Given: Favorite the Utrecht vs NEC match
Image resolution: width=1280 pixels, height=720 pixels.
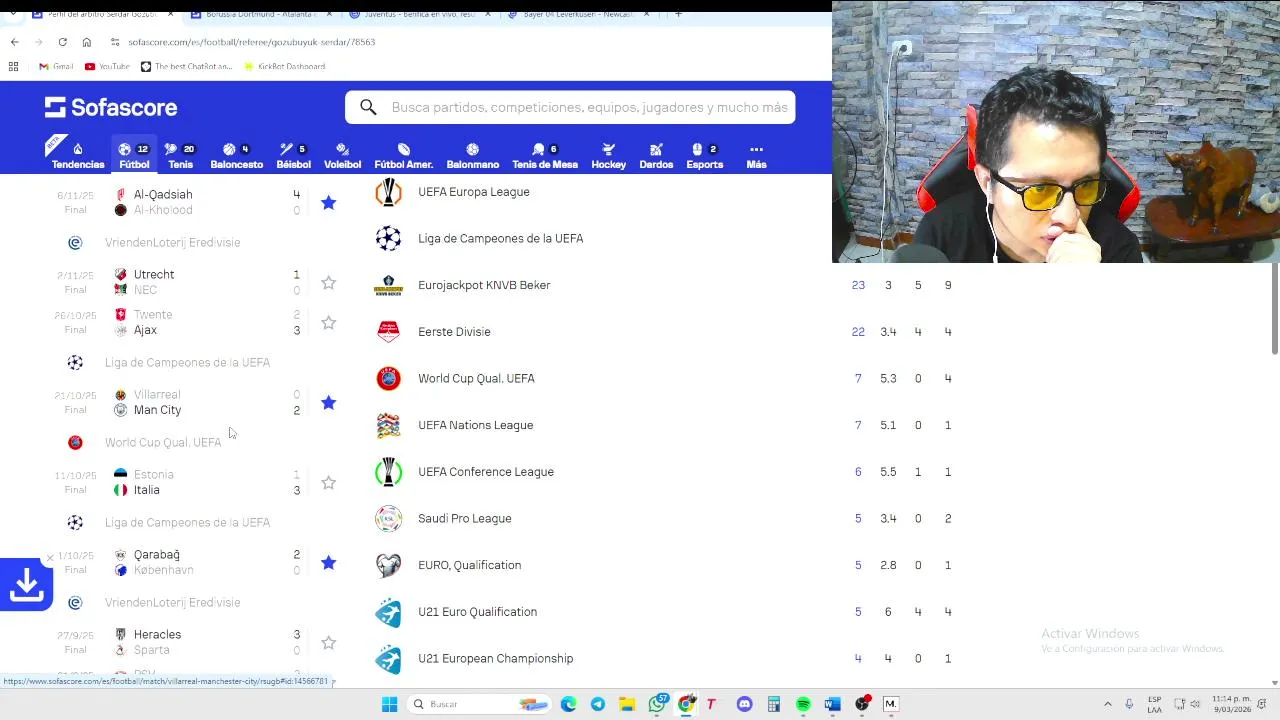Looking at the screenshot, I should click(x=328, y=282).
